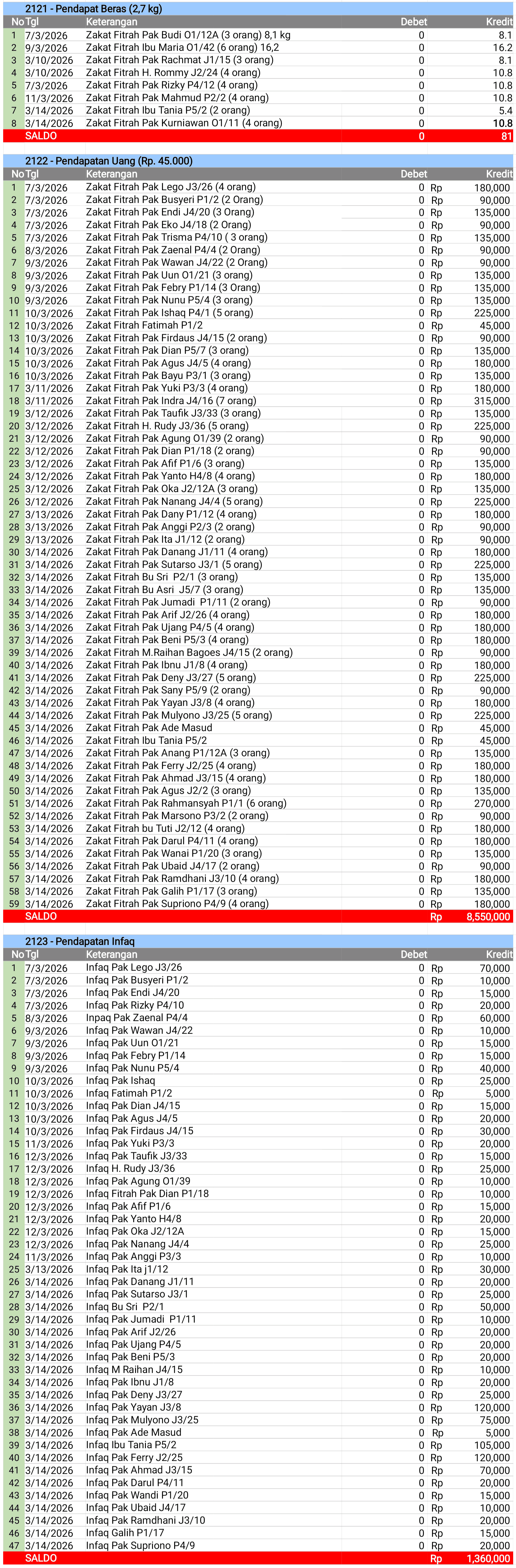Click the "Infaq Pak Anggi P3/3" description
This screenshot has width=516, height=1568.
pyautogui.click(x=133, y=1256)
